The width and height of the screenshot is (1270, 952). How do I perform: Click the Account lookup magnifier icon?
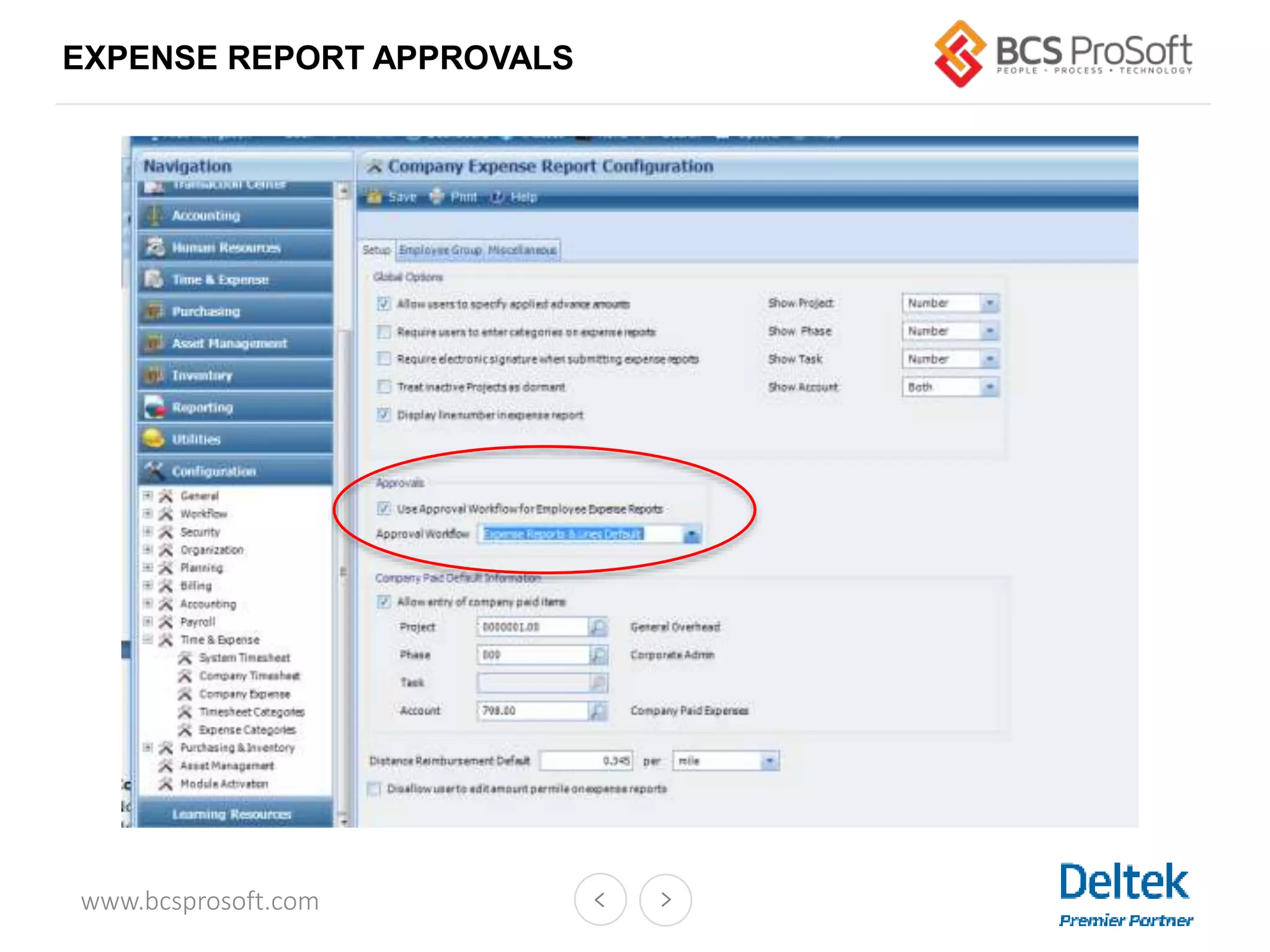coord(598,711)
